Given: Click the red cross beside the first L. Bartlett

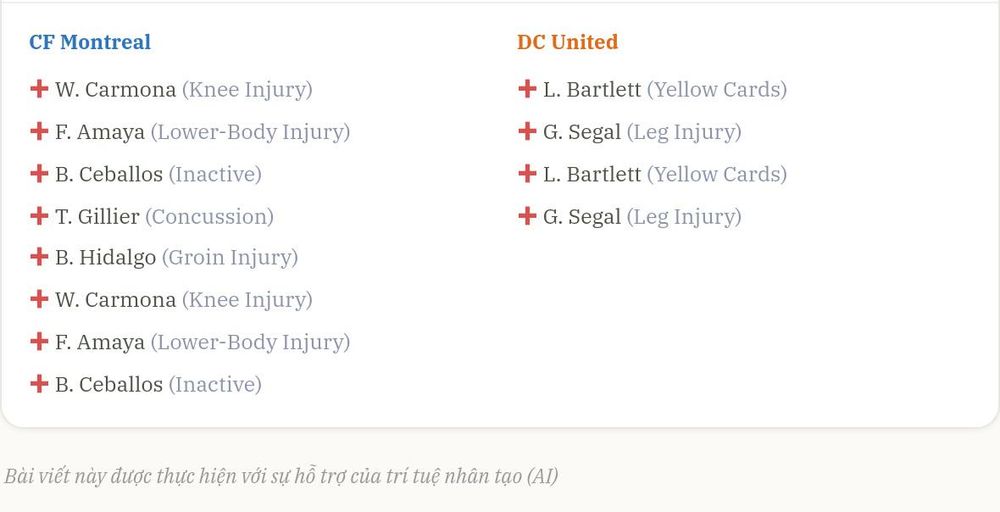Looking at the screenshot, I should coord(527,89).
